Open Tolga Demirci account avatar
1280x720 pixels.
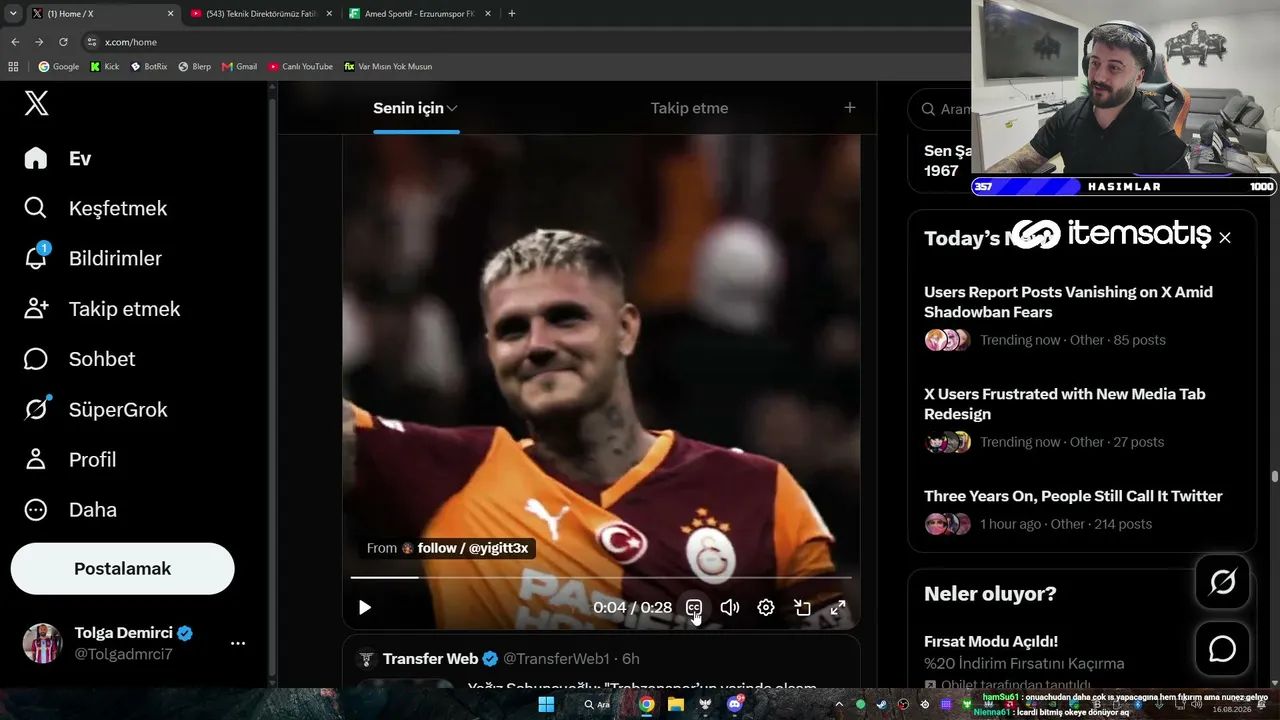pyautogui.click(x=42, y=643)
